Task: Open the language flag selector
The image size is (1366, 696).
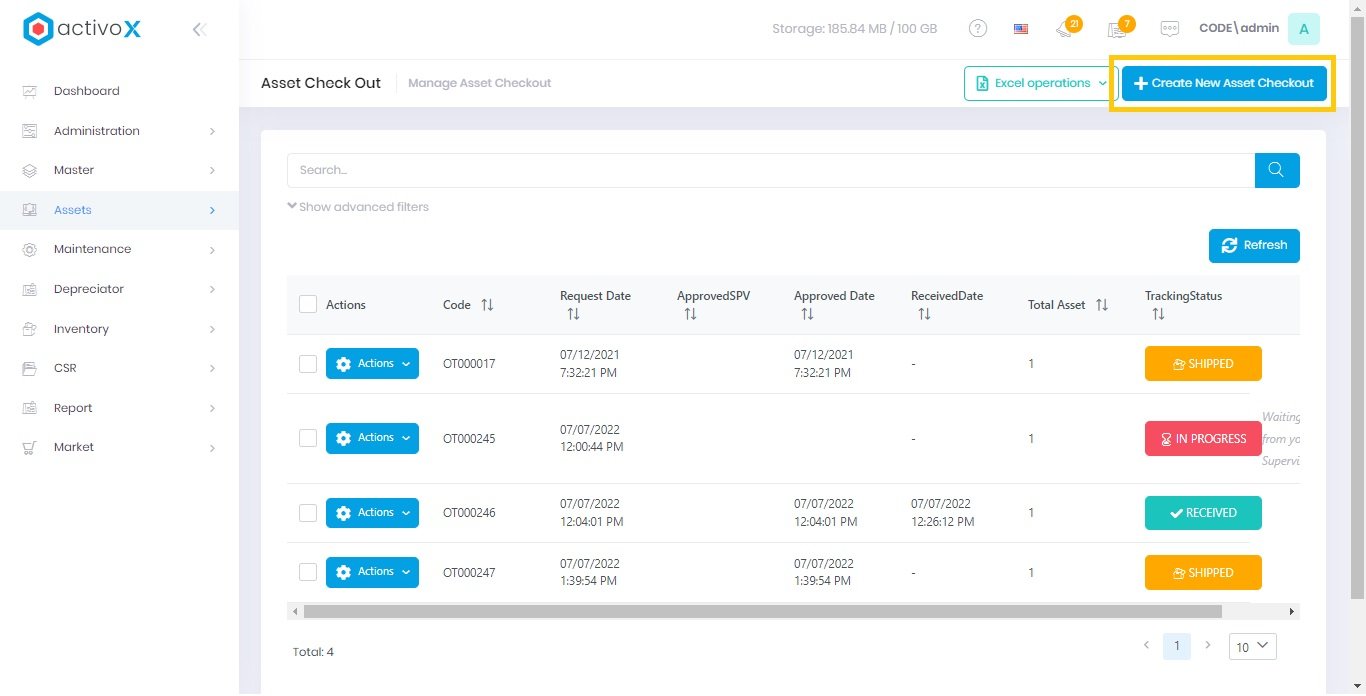Action: pyautogui.click(x=1020, y=29)
